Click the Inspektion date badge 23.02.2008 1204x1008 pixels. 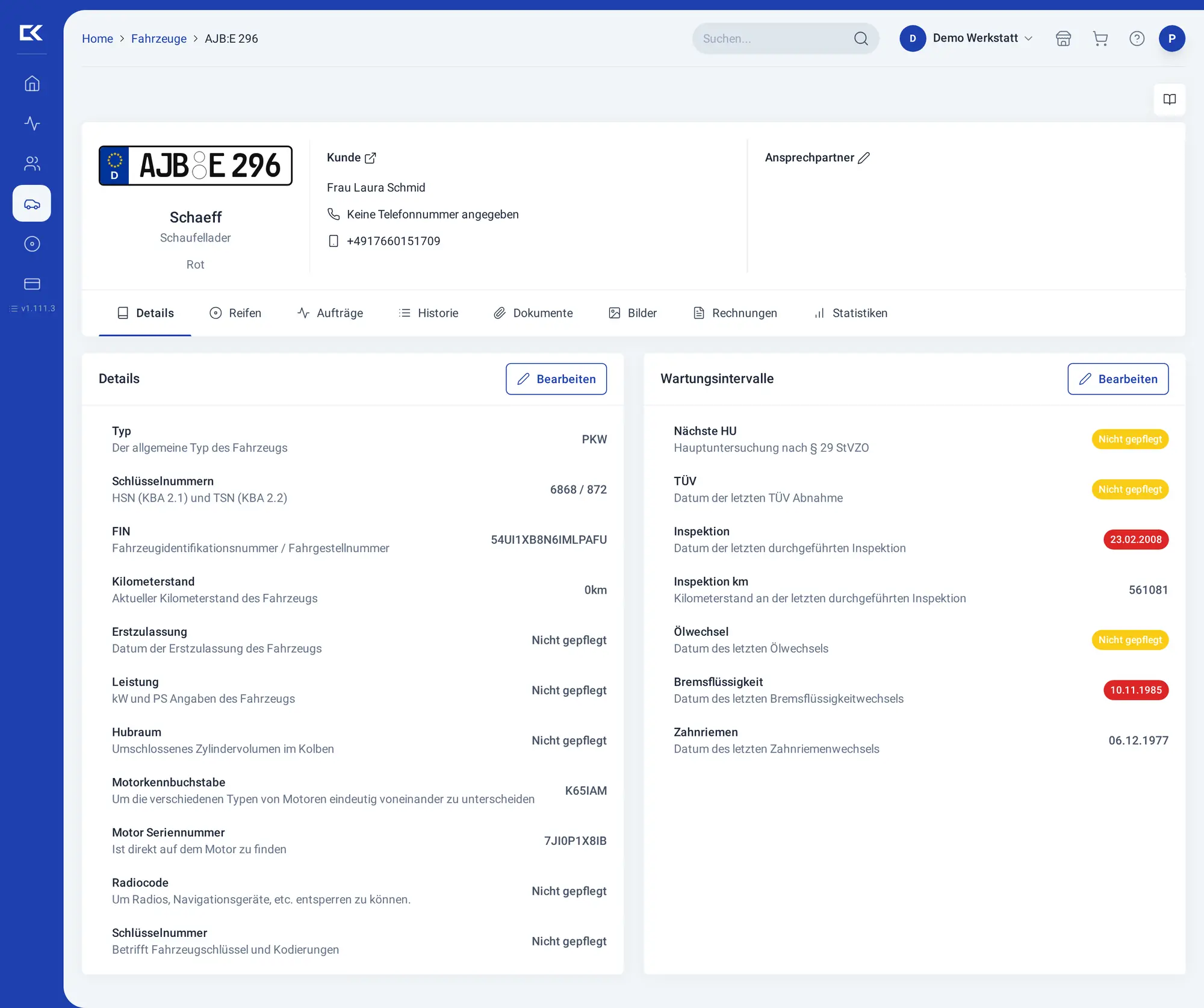(1135, 540)
